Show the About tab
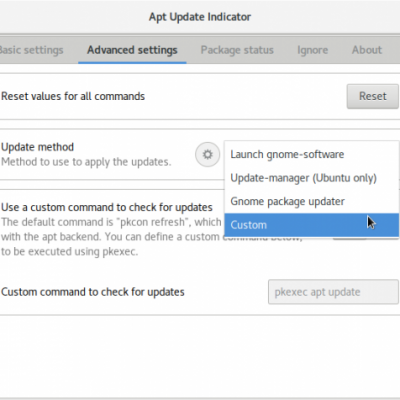 367,50
